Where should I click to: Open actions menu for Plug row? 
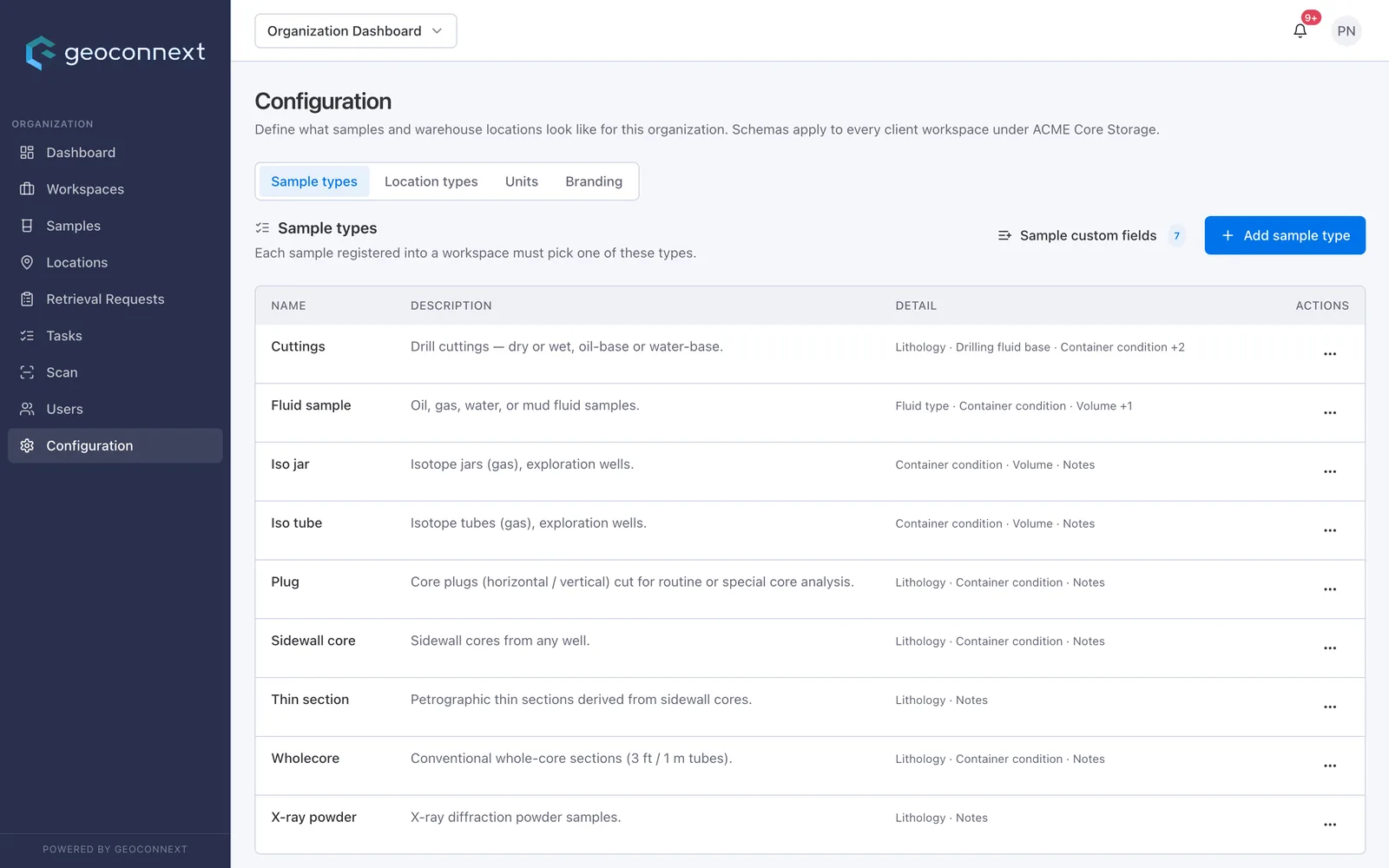click(x=1329, y=589)
